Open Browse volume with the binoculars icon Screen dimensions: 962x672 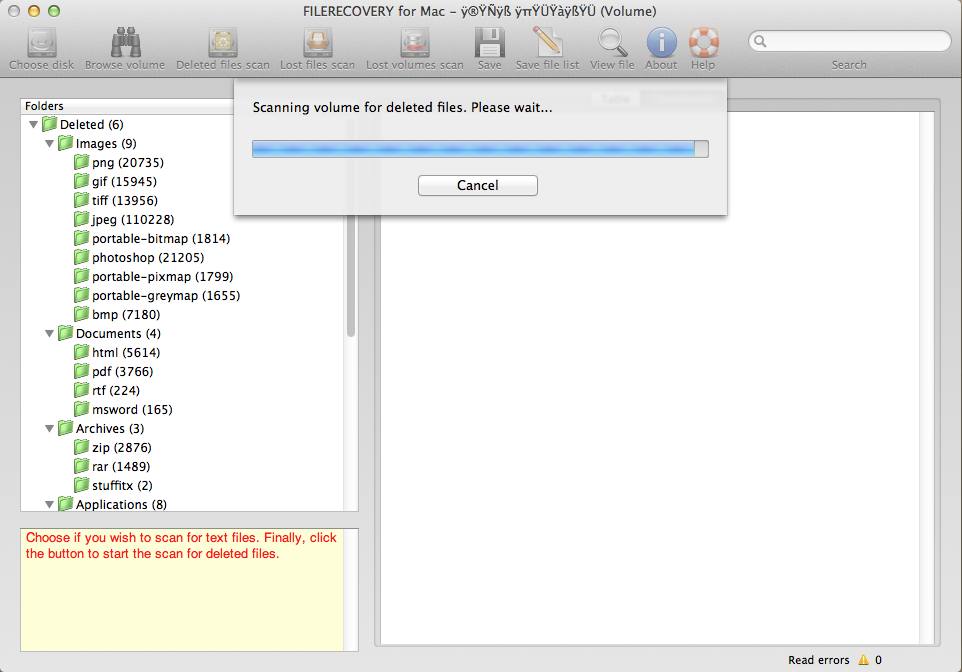[x=125, y=42]
